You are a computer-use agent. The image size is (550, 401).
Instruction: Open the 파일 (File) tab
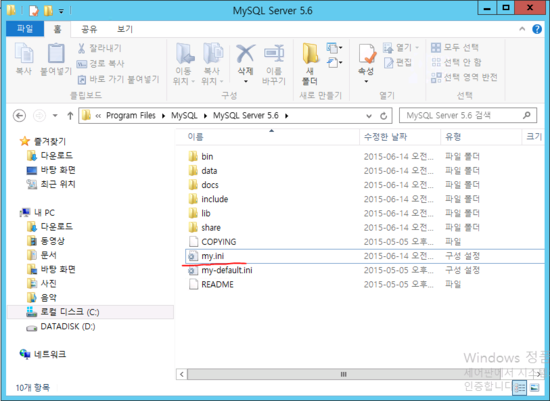click(25, 28)
